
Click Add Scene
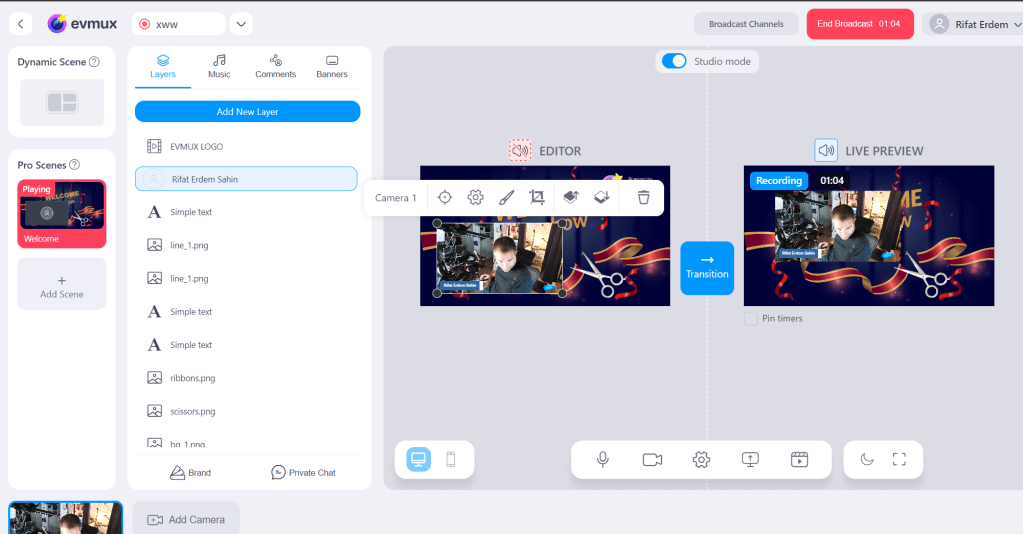click(62, 284)
